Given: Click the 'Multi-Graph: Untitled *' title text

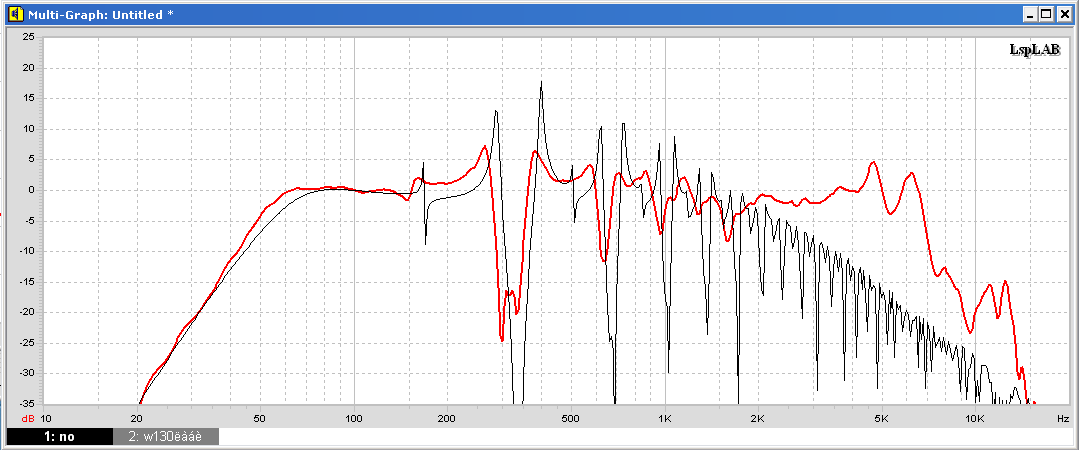Looking at the screenshot, I should tap(99, 14).
